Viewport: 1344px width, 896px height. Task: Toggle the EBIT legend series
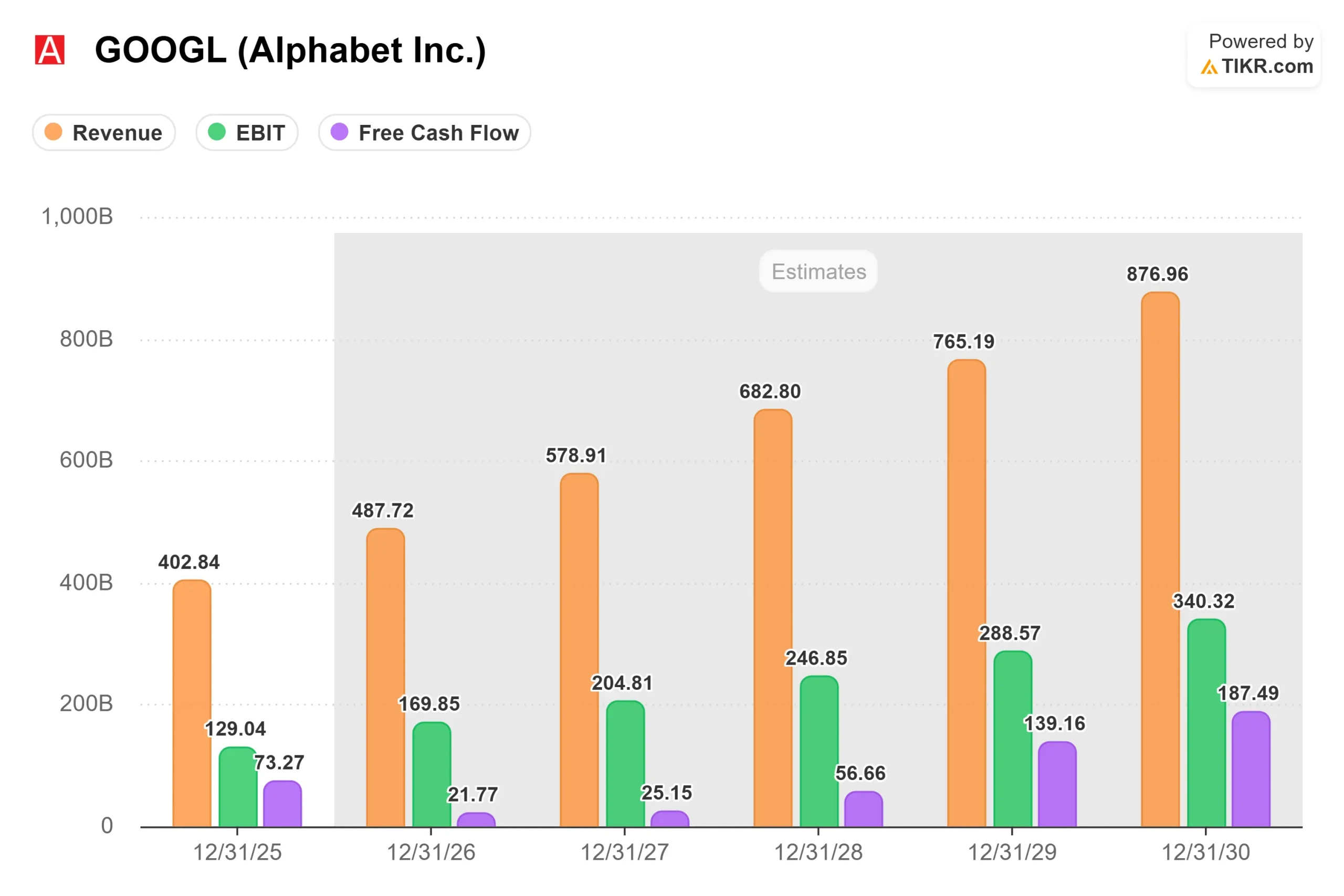tap(247, 133)
